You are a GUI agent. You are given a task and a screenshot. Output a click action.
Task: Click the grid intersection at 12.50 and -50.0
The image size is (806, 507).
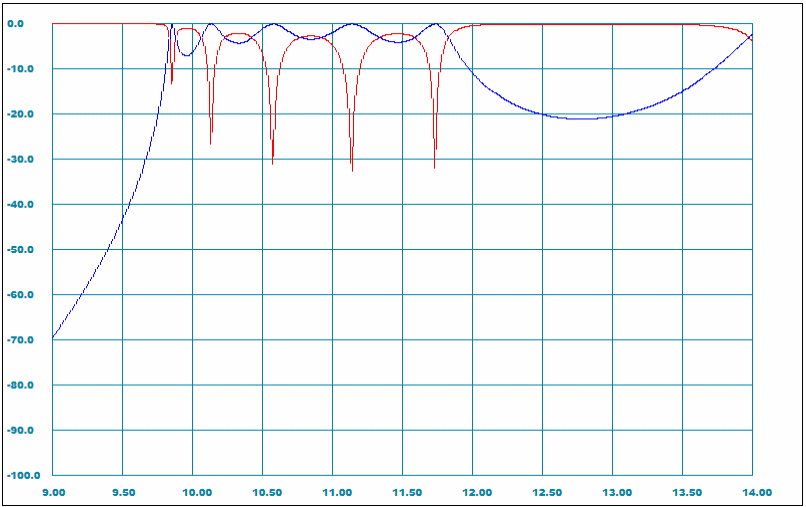[542, 249]
